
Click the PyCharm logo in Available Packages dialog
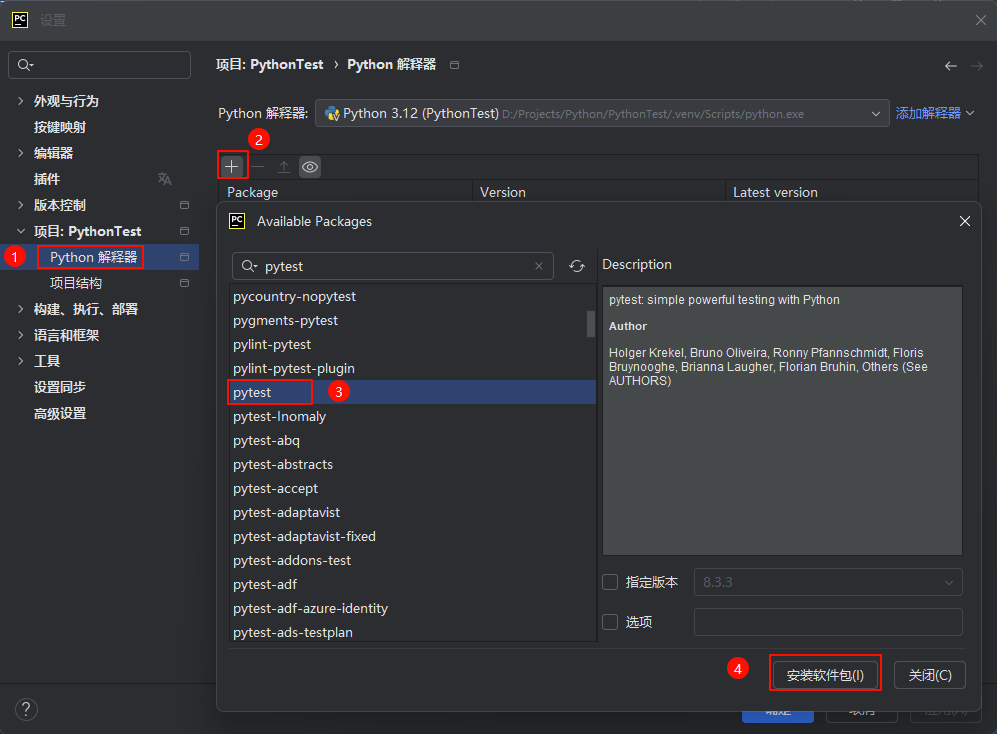tap(237, 221)
